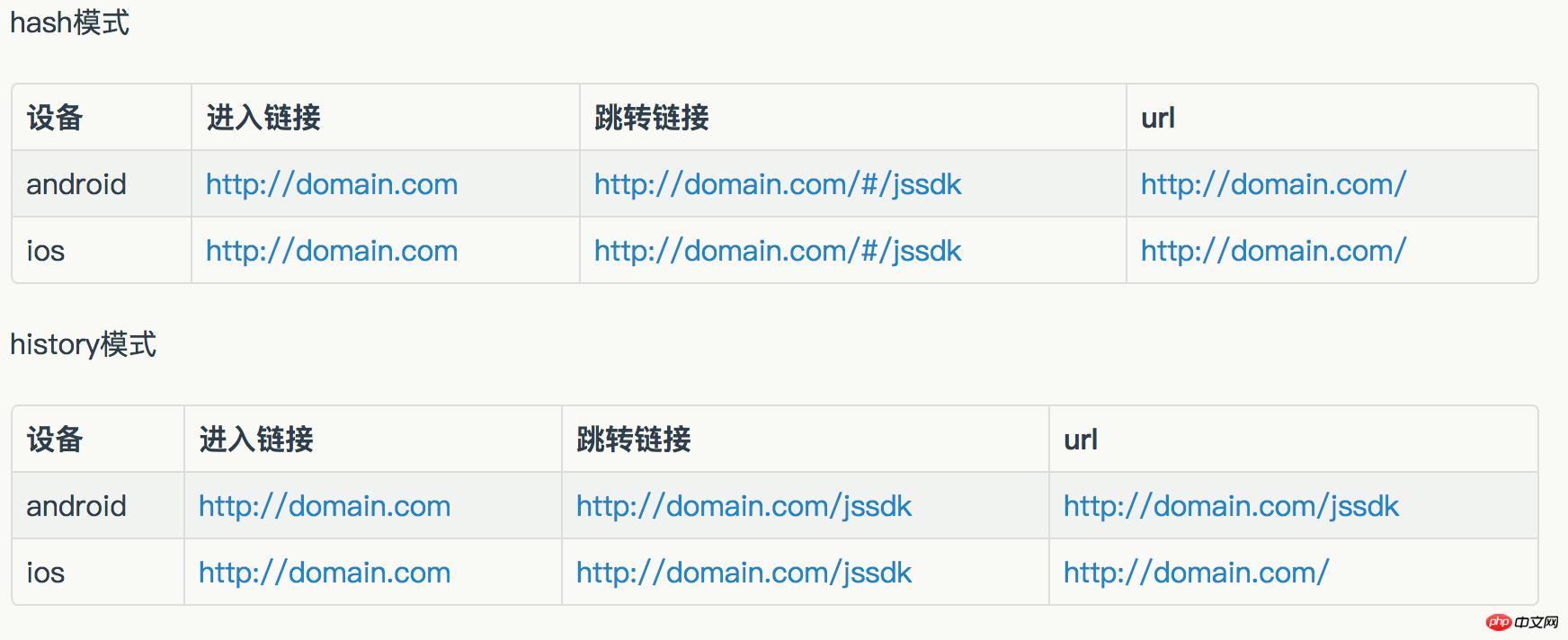Viewport: 1568px width, 640px height.
Task: Click the history模式 heading
Action: click(83, 344)
